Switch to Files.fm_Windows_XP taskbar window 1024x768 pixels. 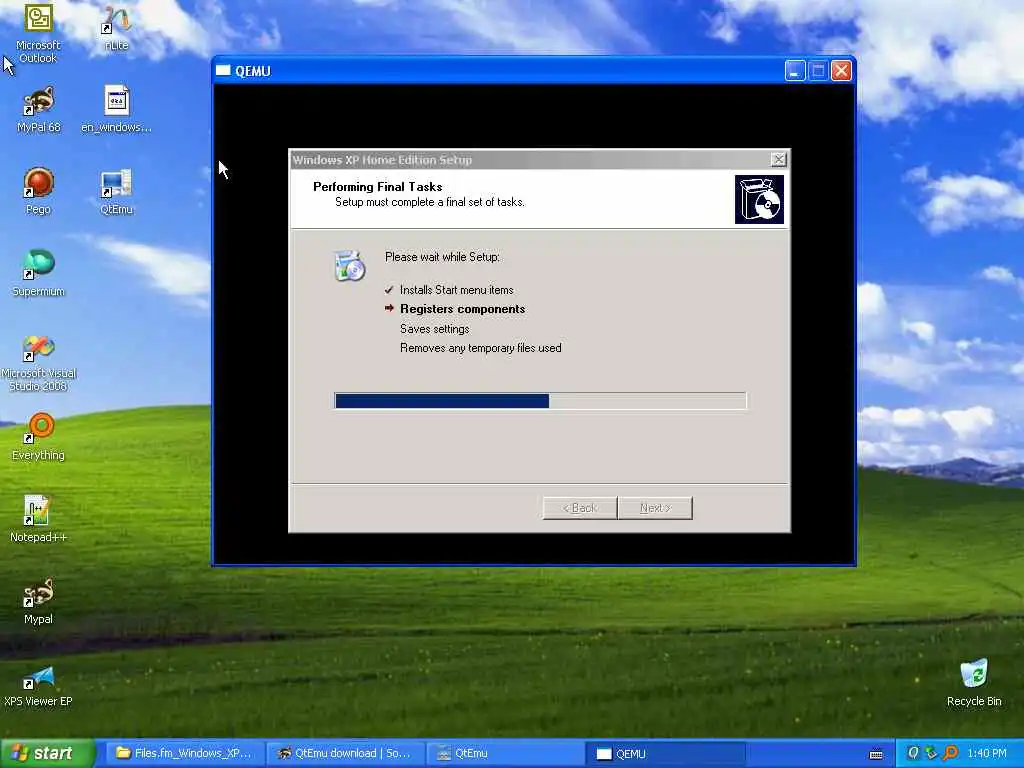coord(185,754)
